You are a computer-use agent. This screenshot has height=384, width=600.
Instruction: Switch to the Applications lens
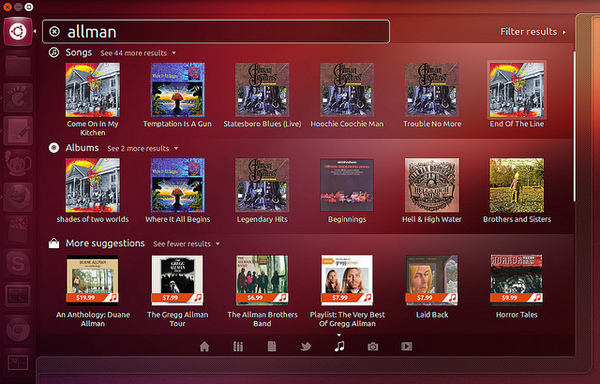tap(238, 347)
